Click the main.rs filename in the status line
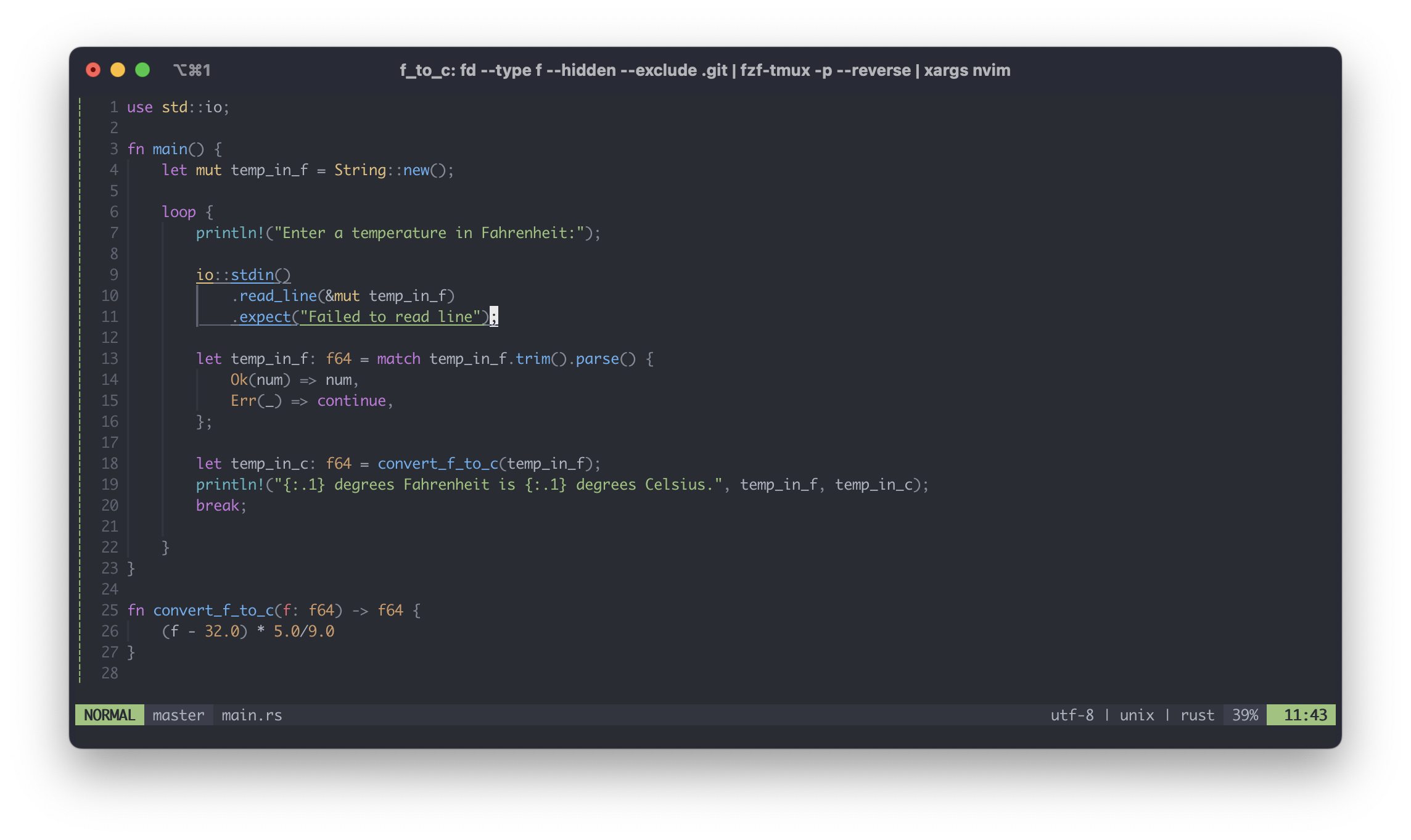 coord(252,715)
